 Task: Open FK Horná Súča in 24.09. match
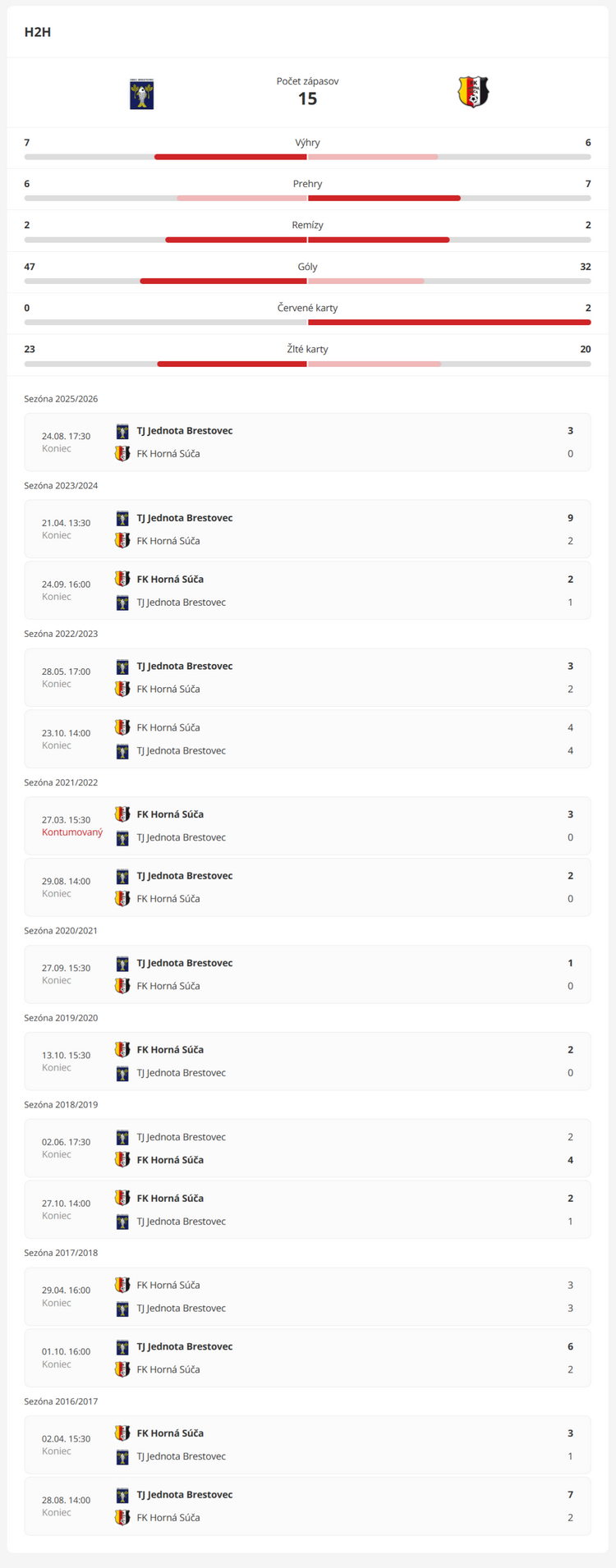click(x=168, y=580)
